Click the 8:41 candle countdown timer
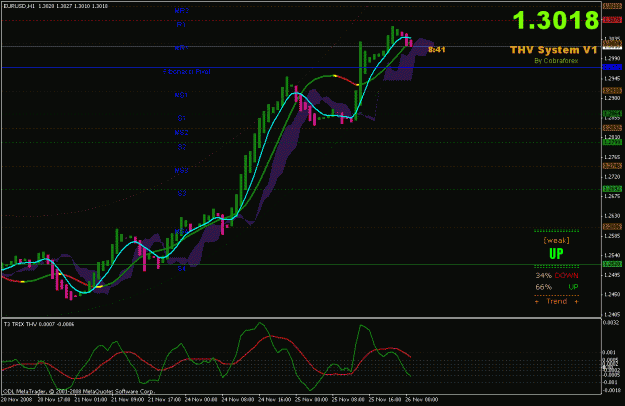625x406 pixels. click(436, 49)
